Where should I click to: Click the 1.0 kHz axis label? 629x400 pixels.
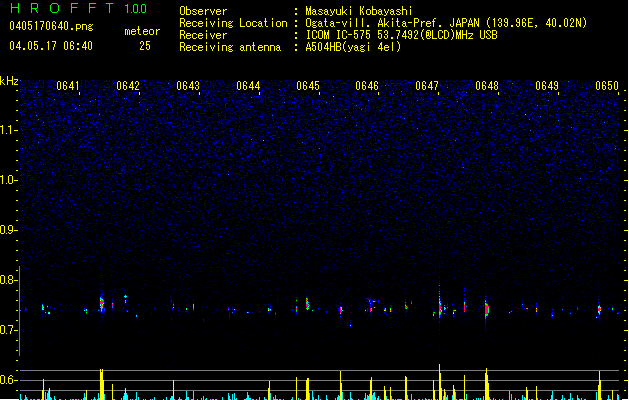pyautogui.click(x=9, y=180)
